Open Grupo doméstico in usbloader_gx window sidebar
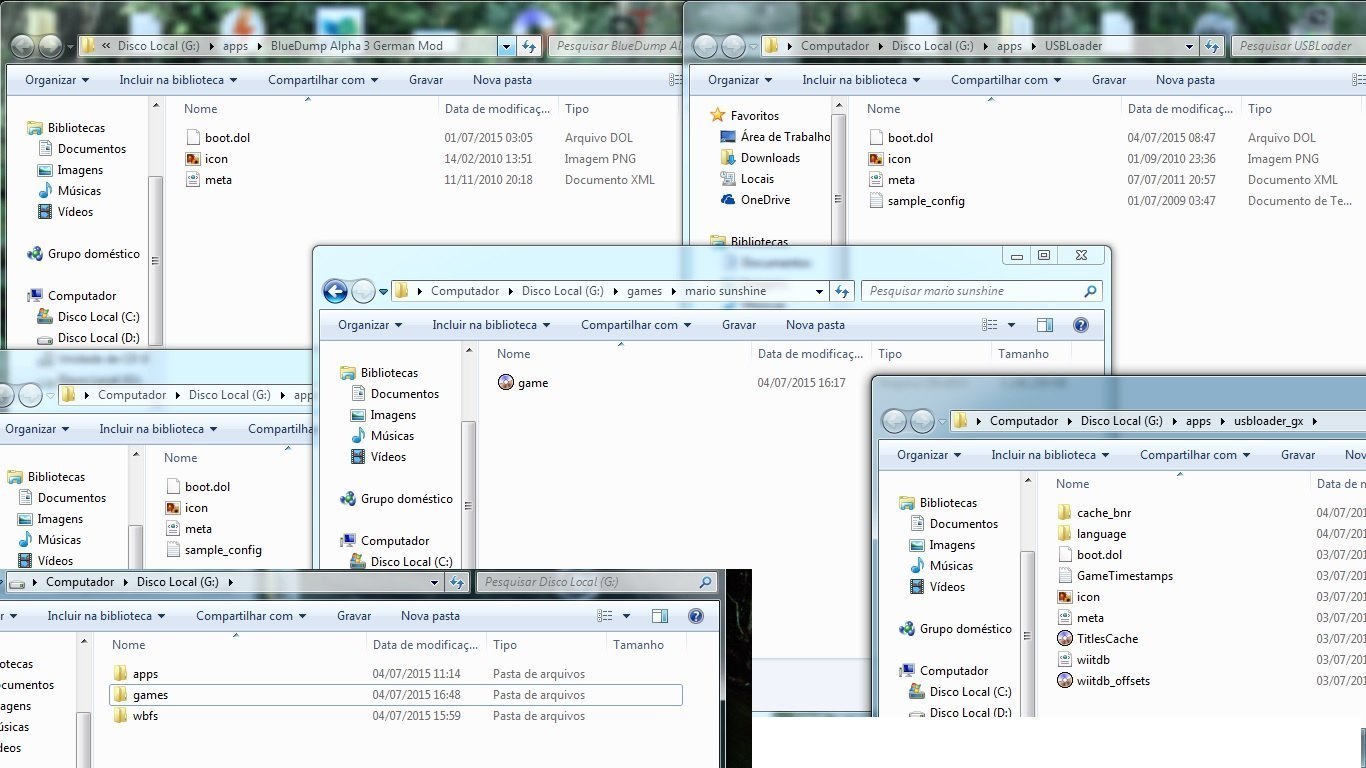Image resolution: width=1366 pixels, height=768 pixels. click(956, 629)
